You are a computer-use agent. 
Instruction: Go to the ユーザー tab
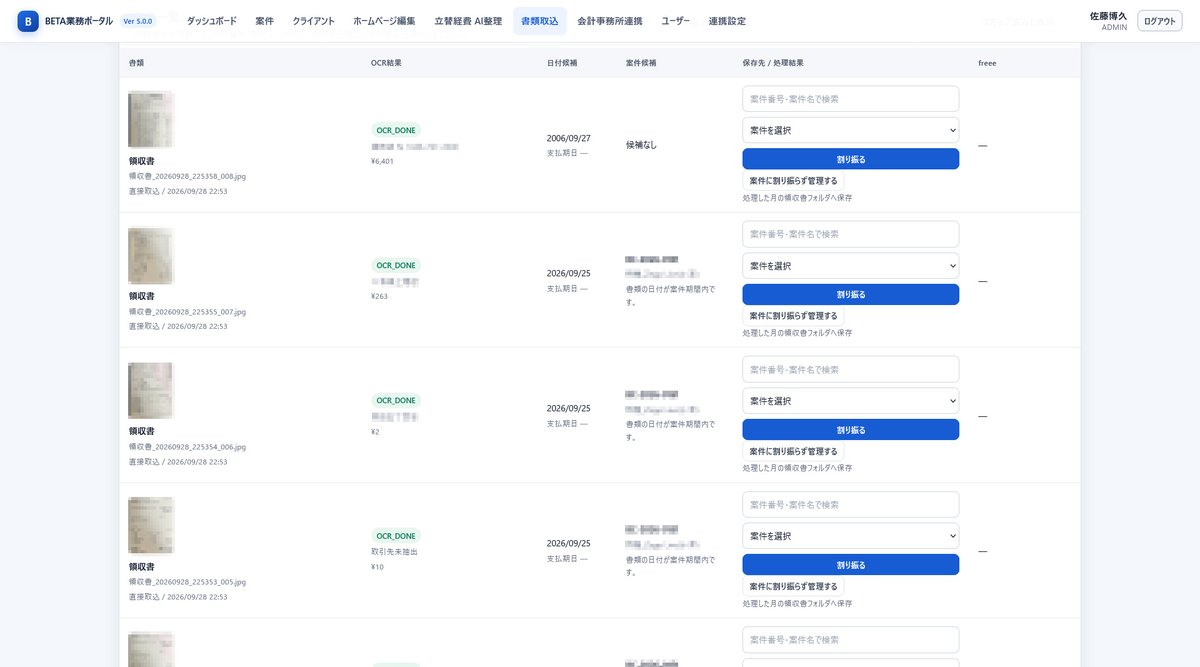coord(675,21)
